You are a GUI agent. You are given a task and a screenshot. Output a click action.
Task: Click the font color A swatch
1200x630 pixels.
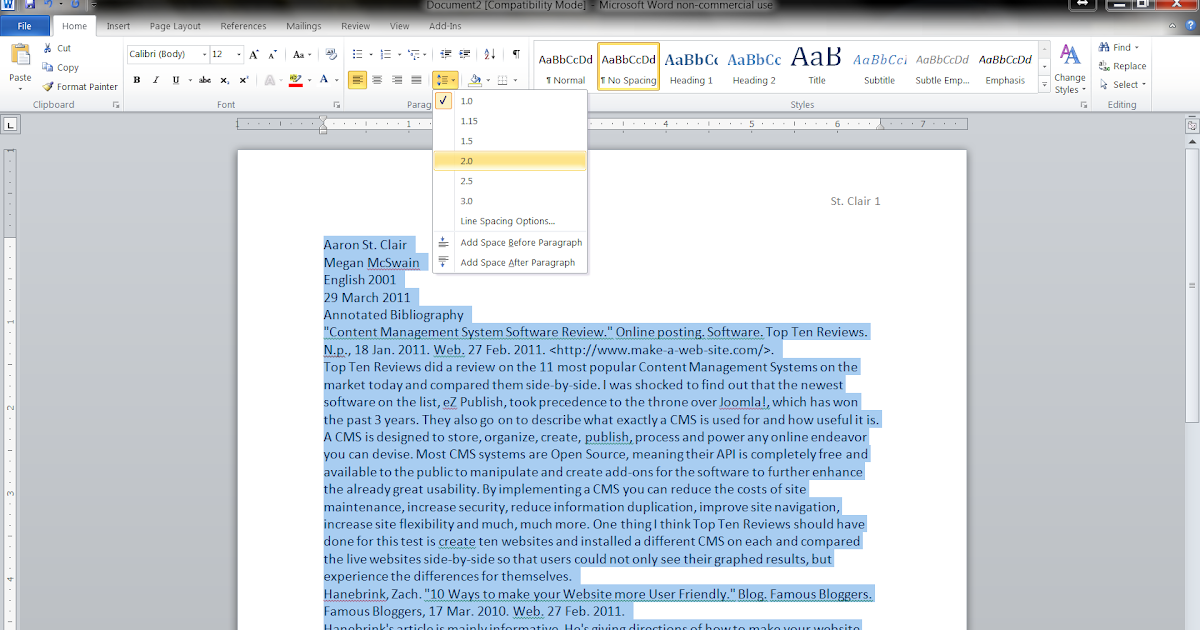point(324,80)
